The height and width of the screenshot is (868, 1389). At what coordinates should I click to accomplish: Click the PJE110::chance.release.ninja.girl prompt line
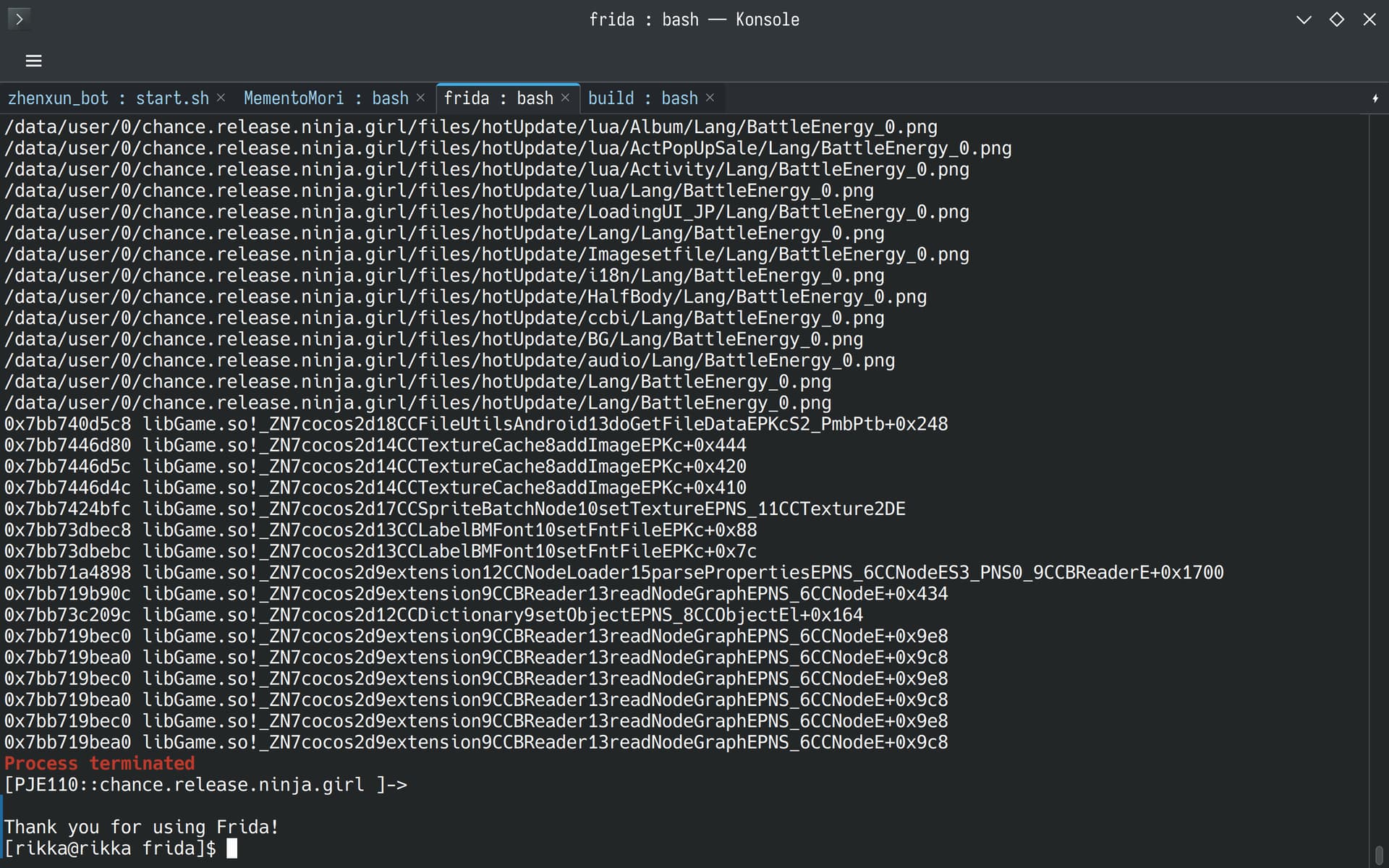click(206, 785)
